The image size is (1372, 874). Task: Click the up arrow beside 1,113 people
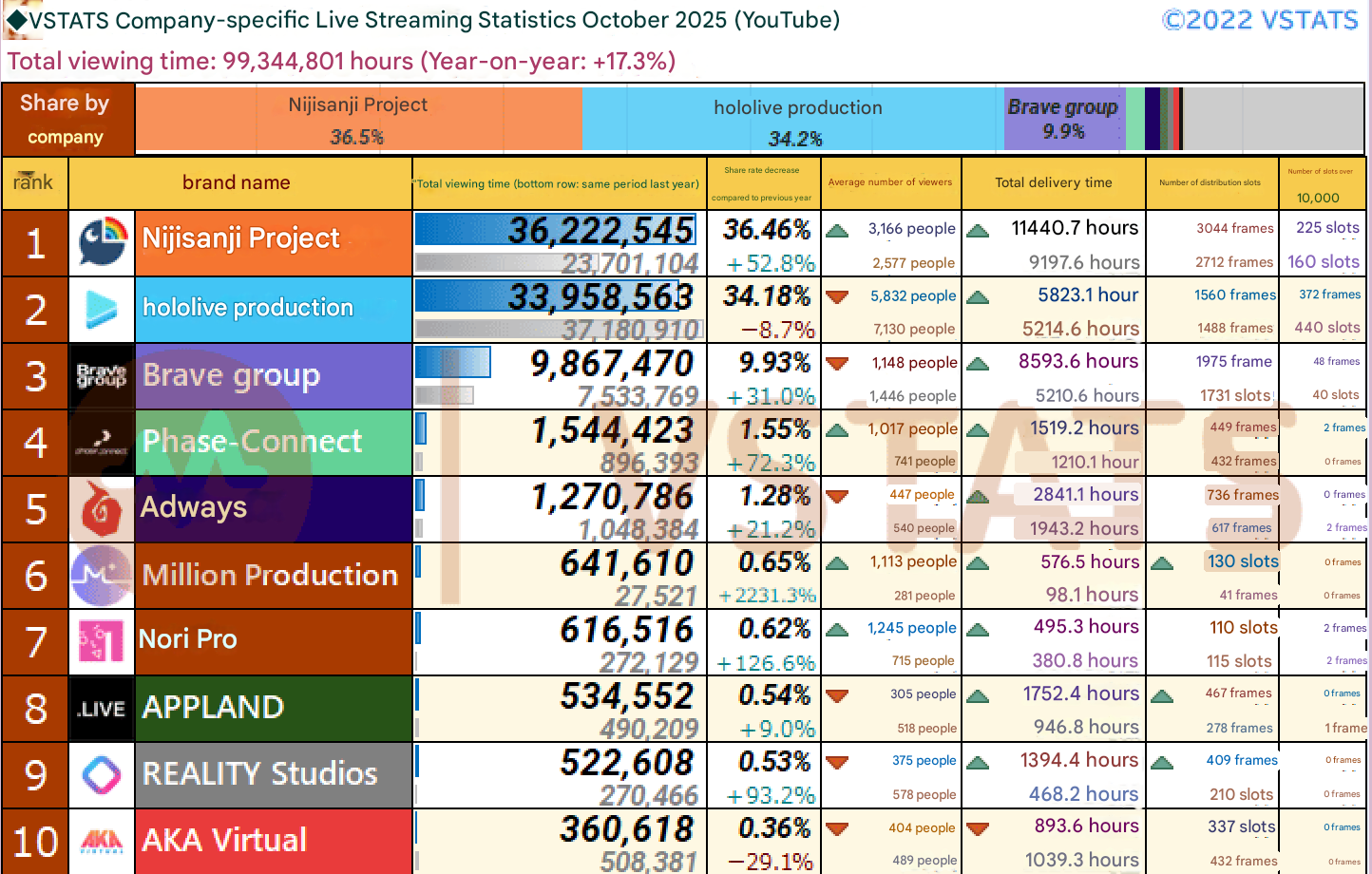(x=837, y=563)
